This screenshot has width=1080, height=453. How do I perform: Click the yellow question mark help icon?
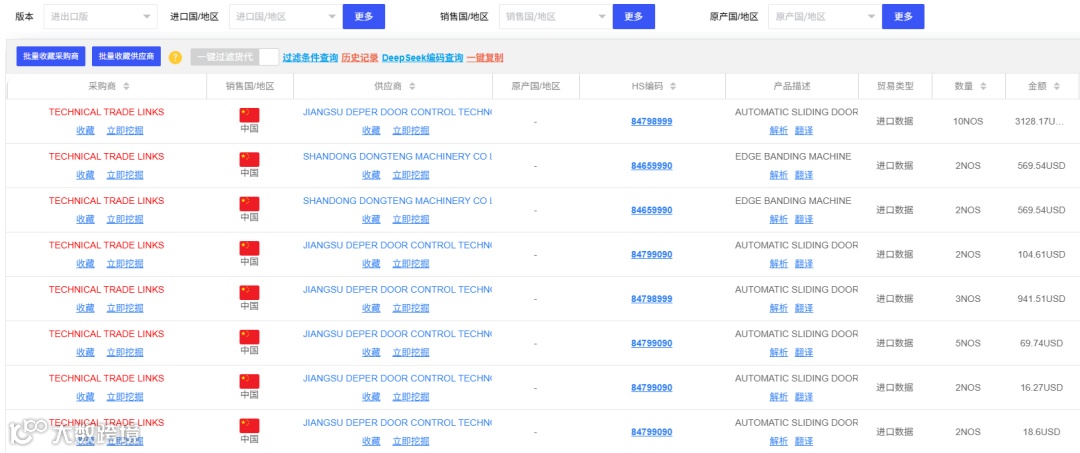pos(175,57)
